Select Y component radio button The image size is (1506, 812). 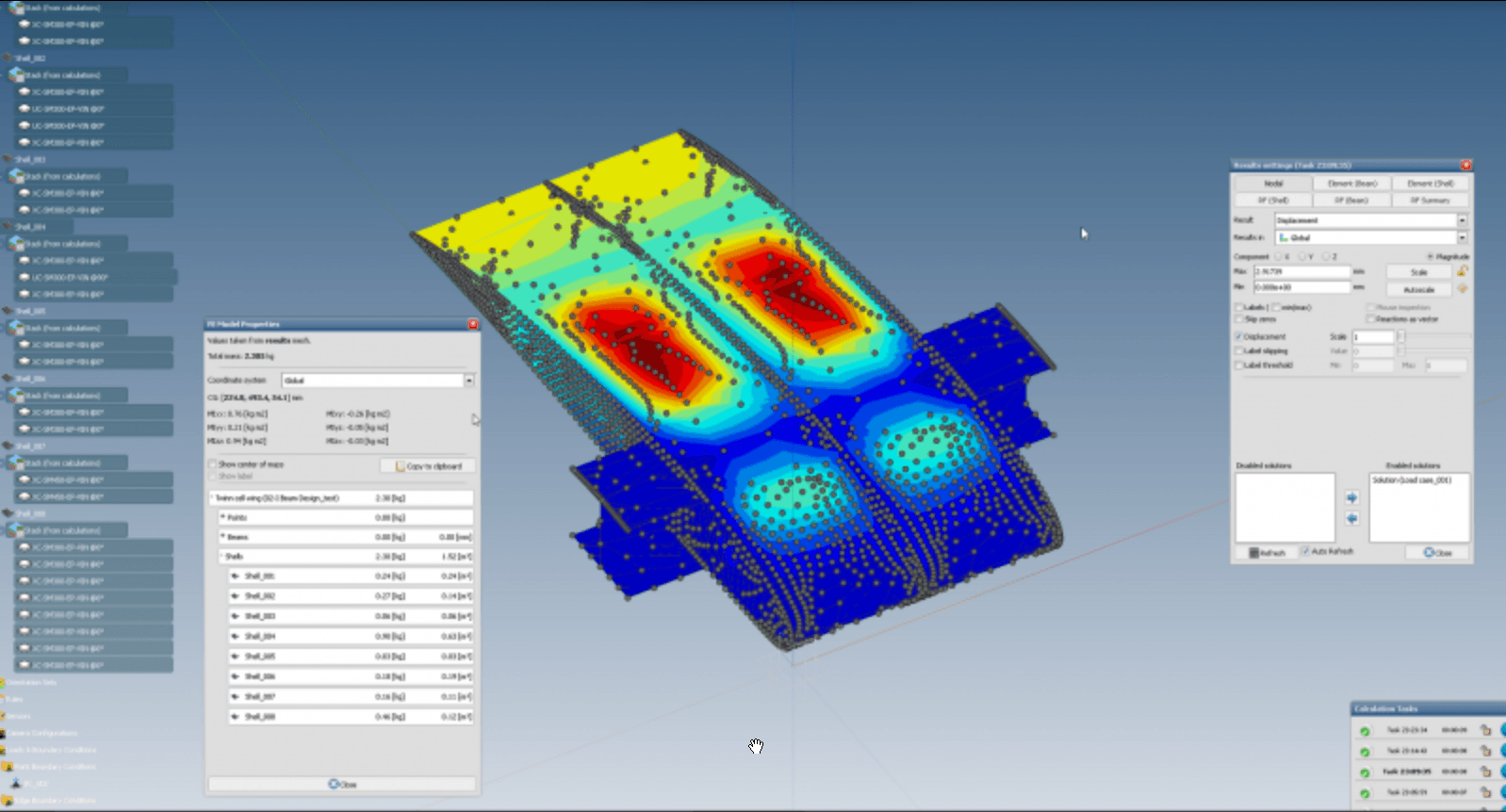pos(1302,256)
